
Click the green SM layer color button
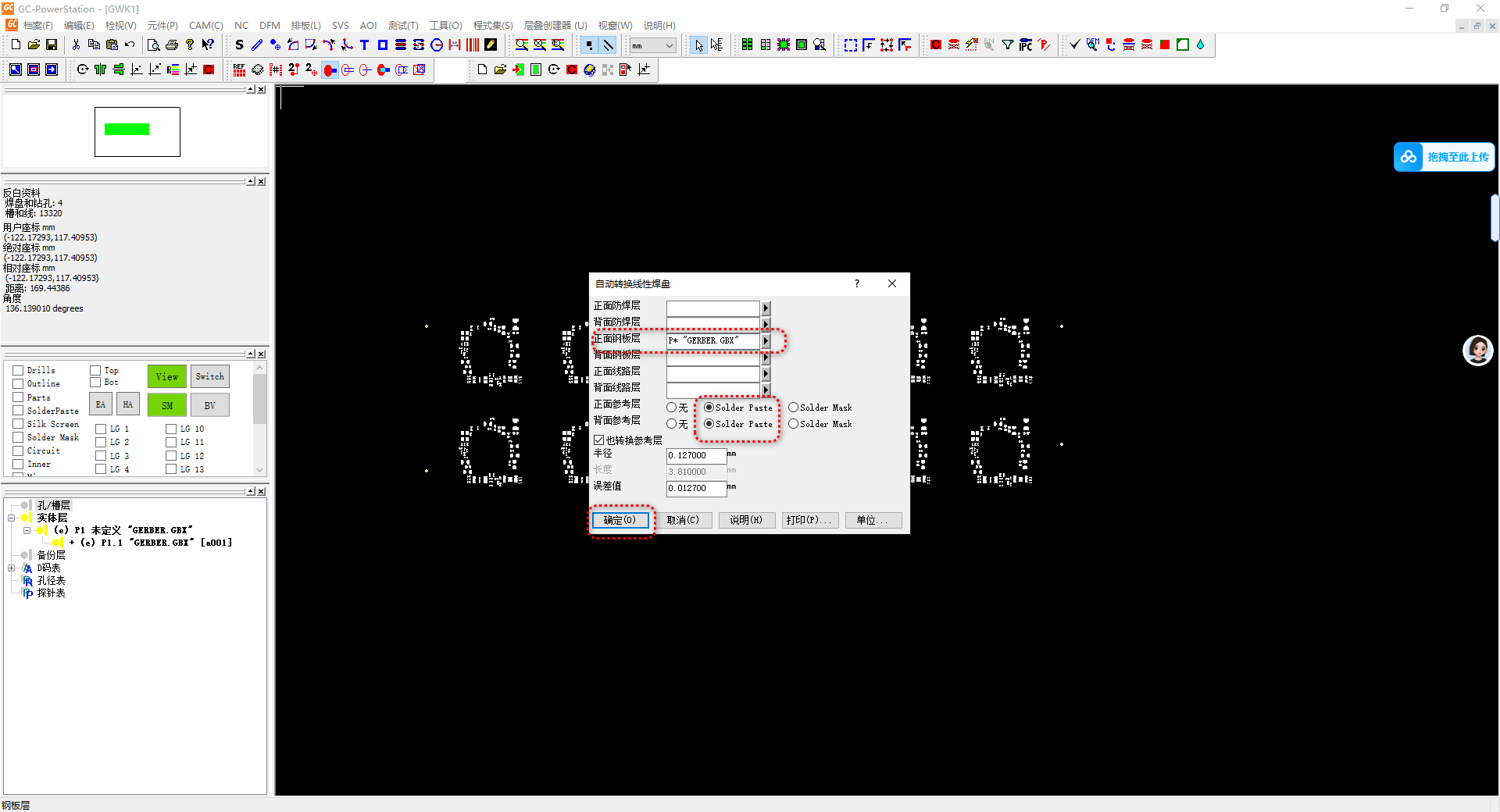[x=166, y=405]
